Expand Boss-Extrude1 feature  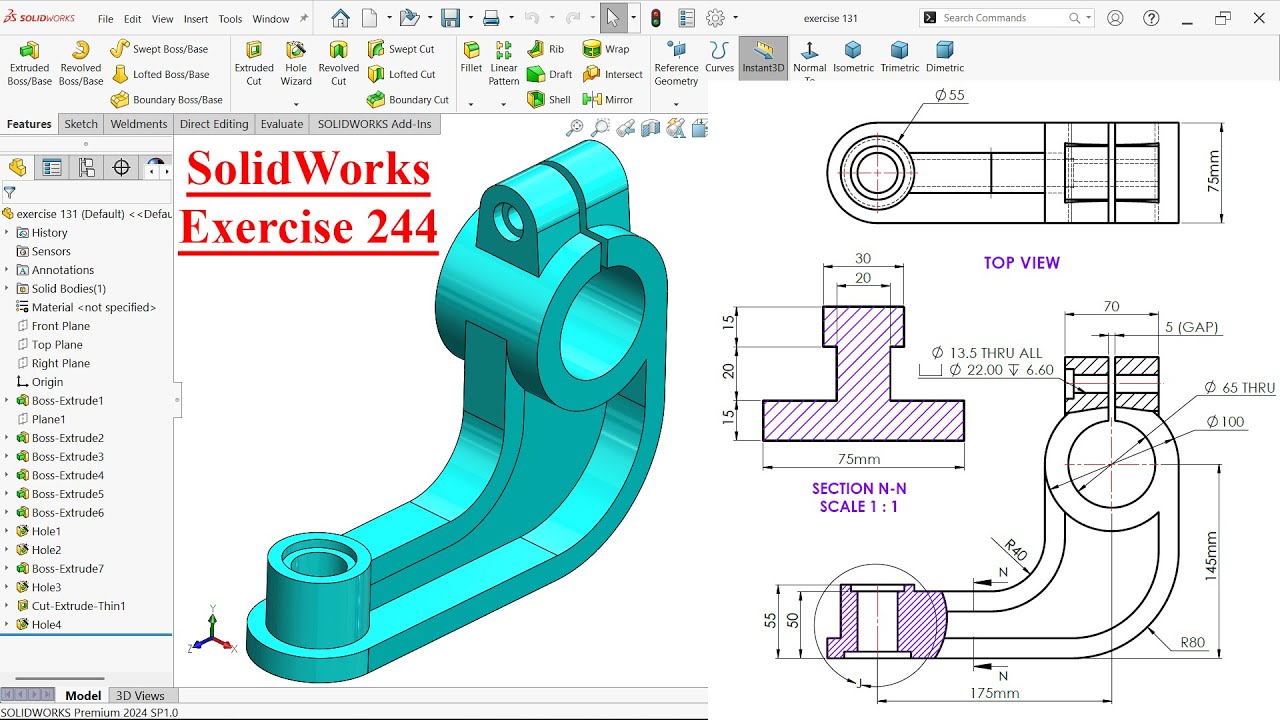coord(7,400)
